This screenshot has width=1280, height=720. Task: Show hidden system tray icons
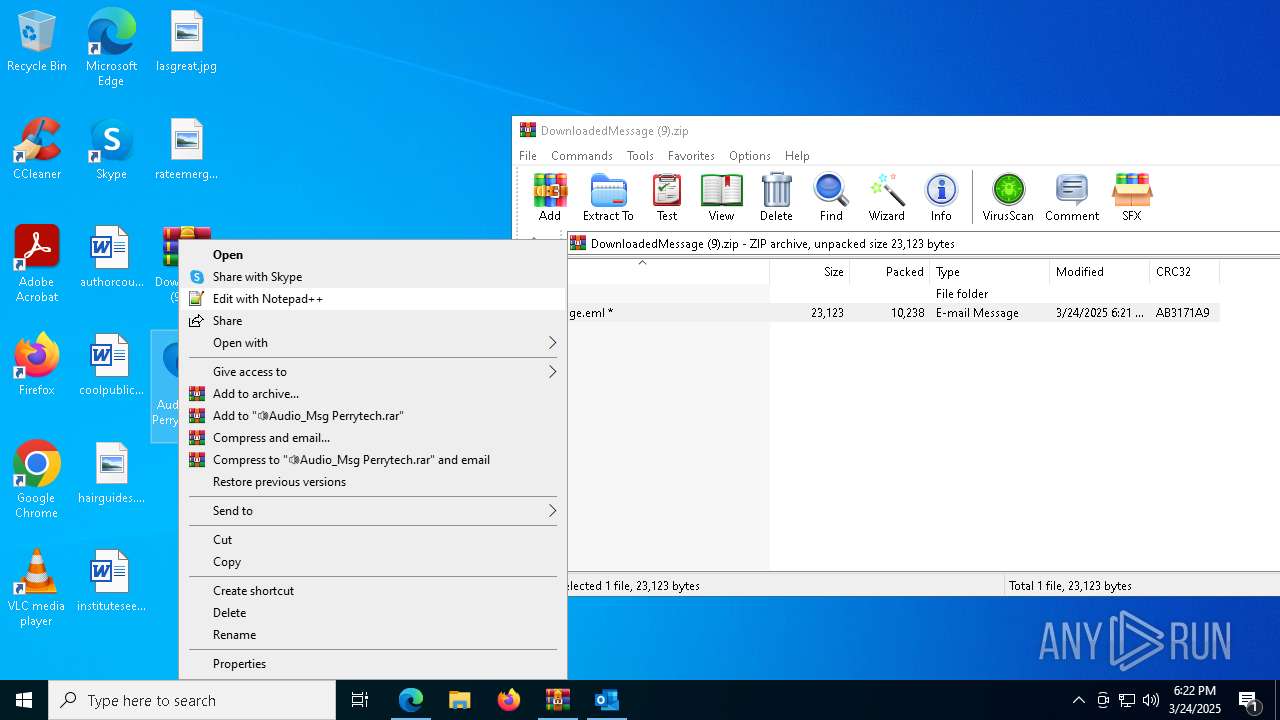coord(1078,700)
